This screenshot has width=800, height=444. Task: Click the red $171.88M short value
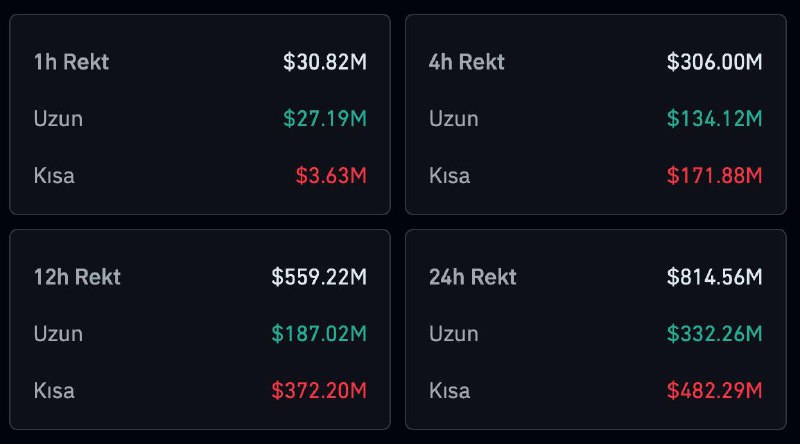tap(715, 176)
